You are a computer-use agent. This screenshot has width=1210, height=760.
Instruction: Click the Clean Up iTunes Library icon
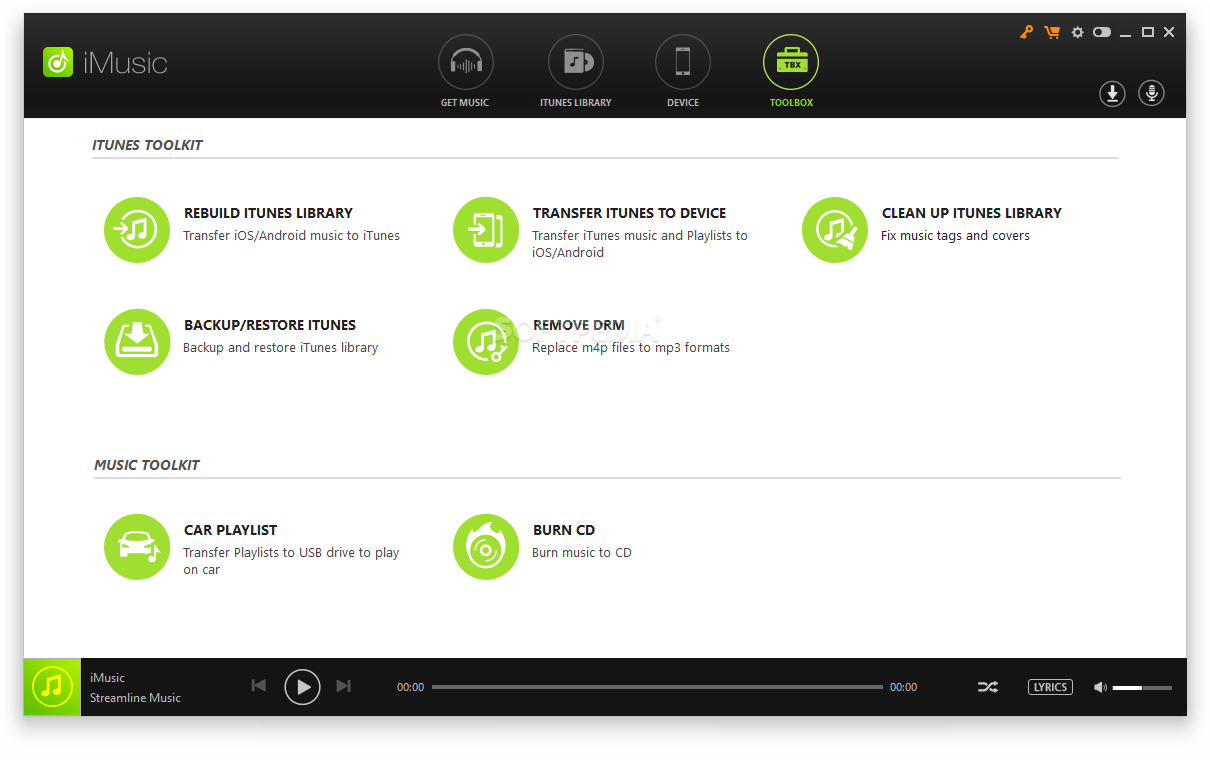[835, 230]
